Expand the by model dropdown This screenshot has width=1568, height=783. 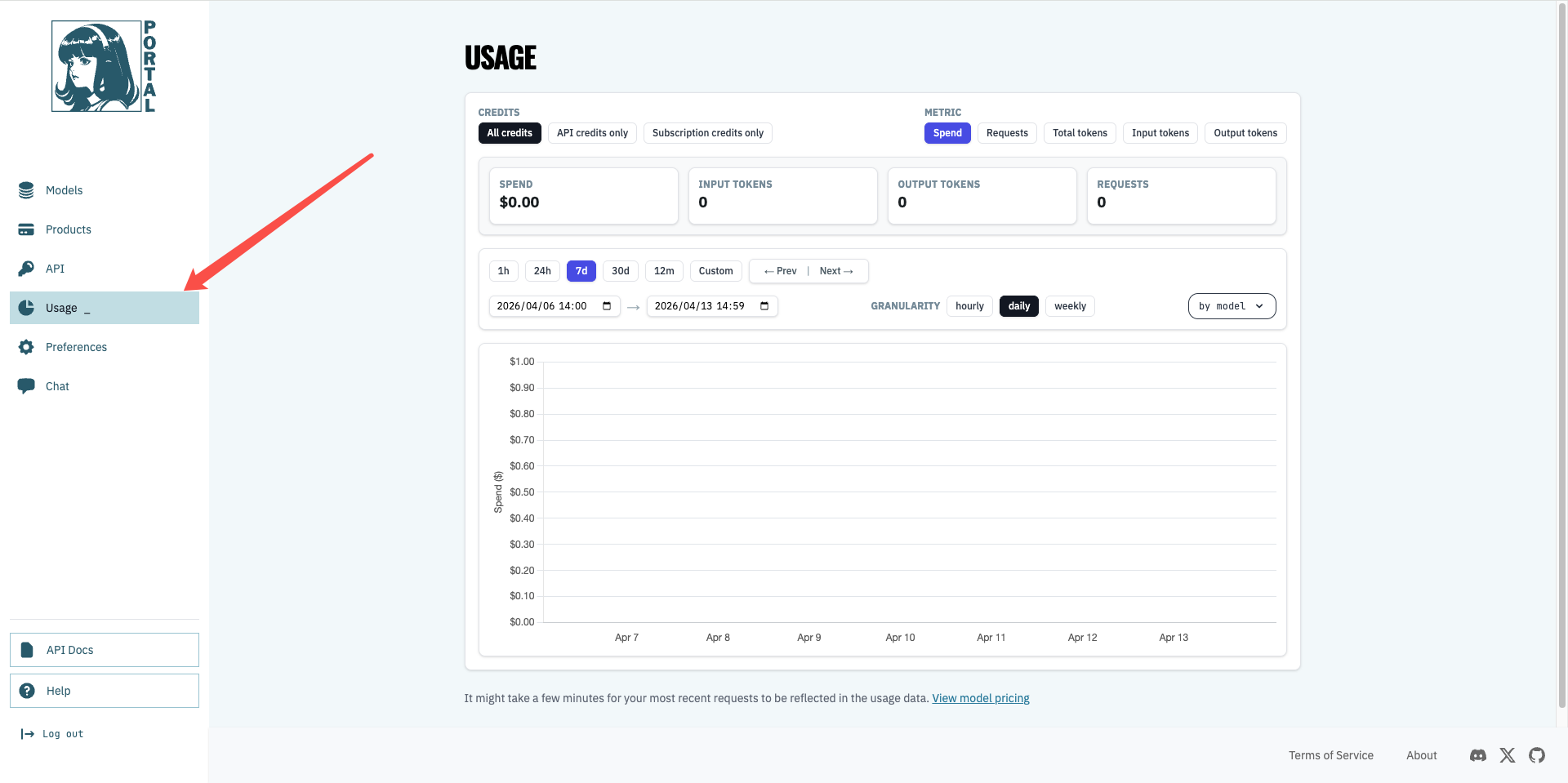[1231, 306]
